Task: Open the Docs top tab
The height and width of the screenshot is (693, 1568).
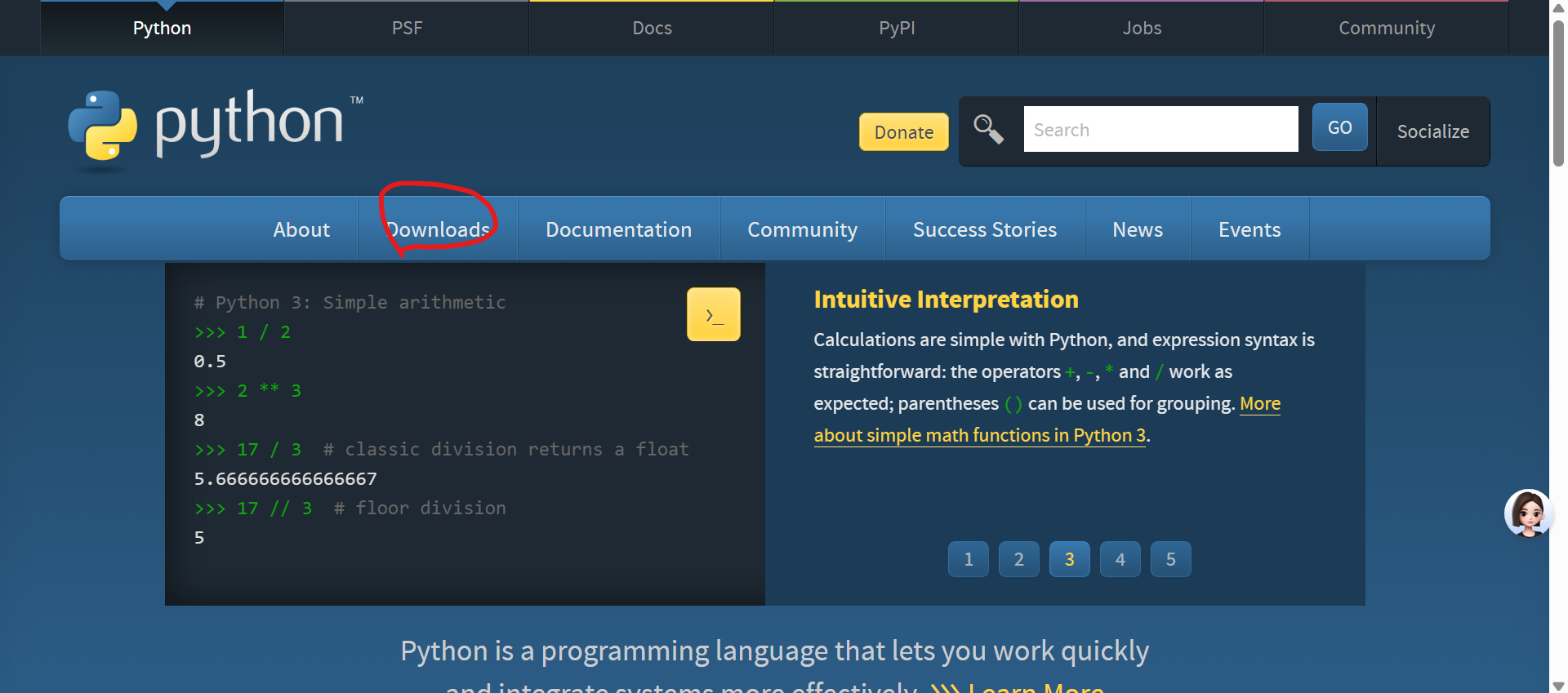Action: tap(652, 28)
